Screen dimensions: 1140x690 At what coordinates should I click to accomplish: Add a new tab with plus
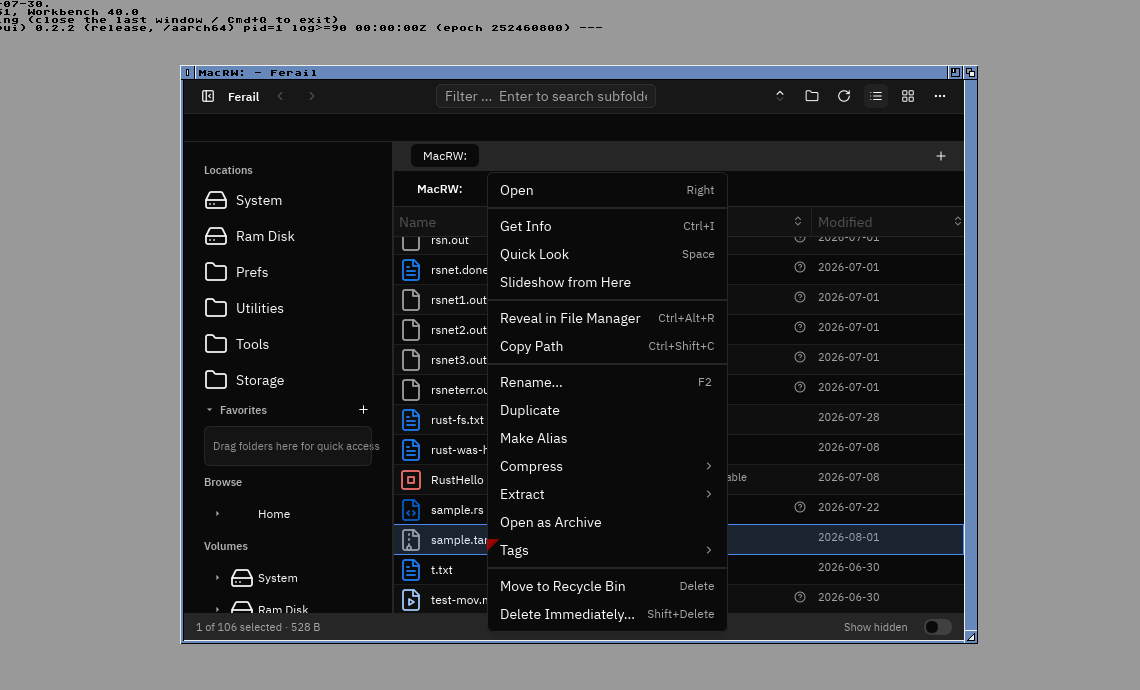(x=941, y=156)
